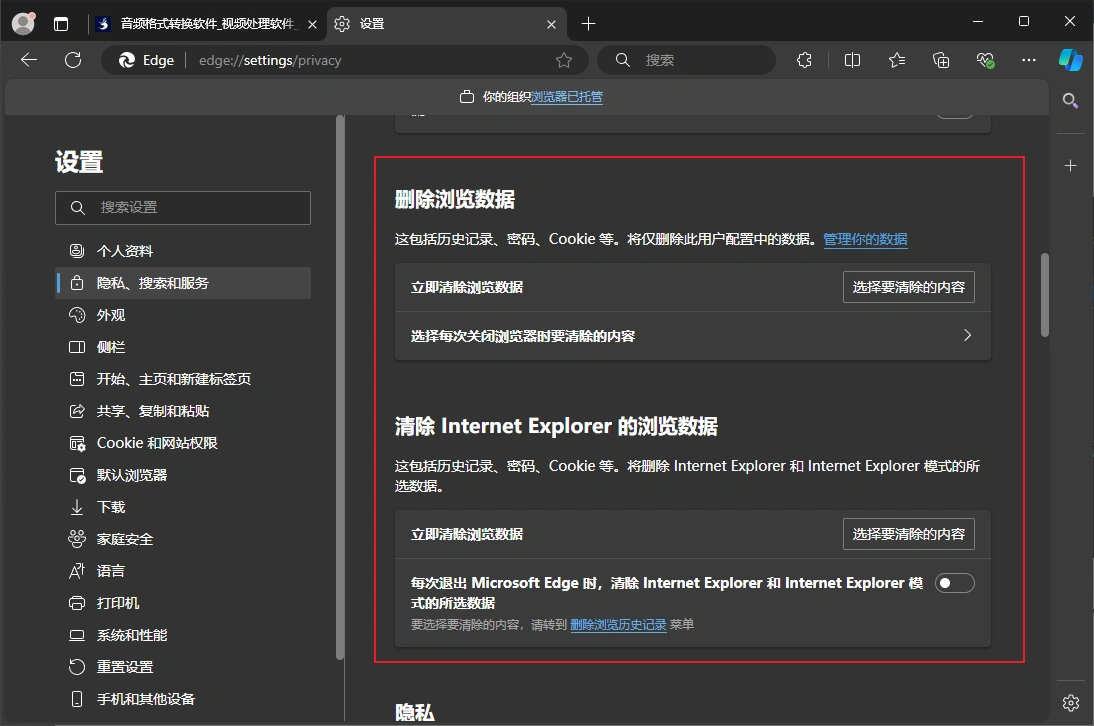Click 管理你的数据 link
Viewport: 1094px width, 726px height.
pyautogui.click(x=865, y=239)
